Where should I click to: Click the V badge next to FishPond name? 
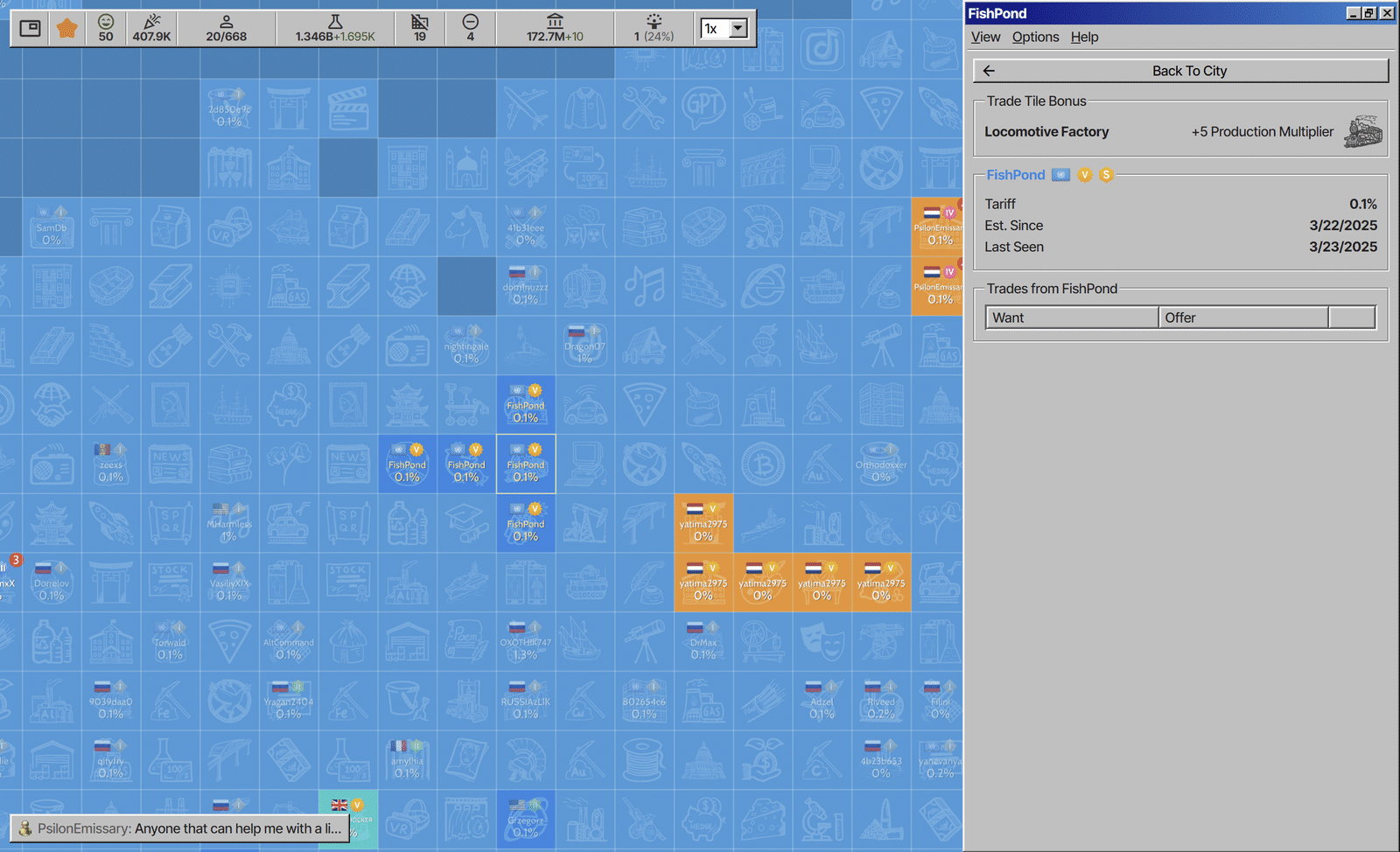[1085, 175]
